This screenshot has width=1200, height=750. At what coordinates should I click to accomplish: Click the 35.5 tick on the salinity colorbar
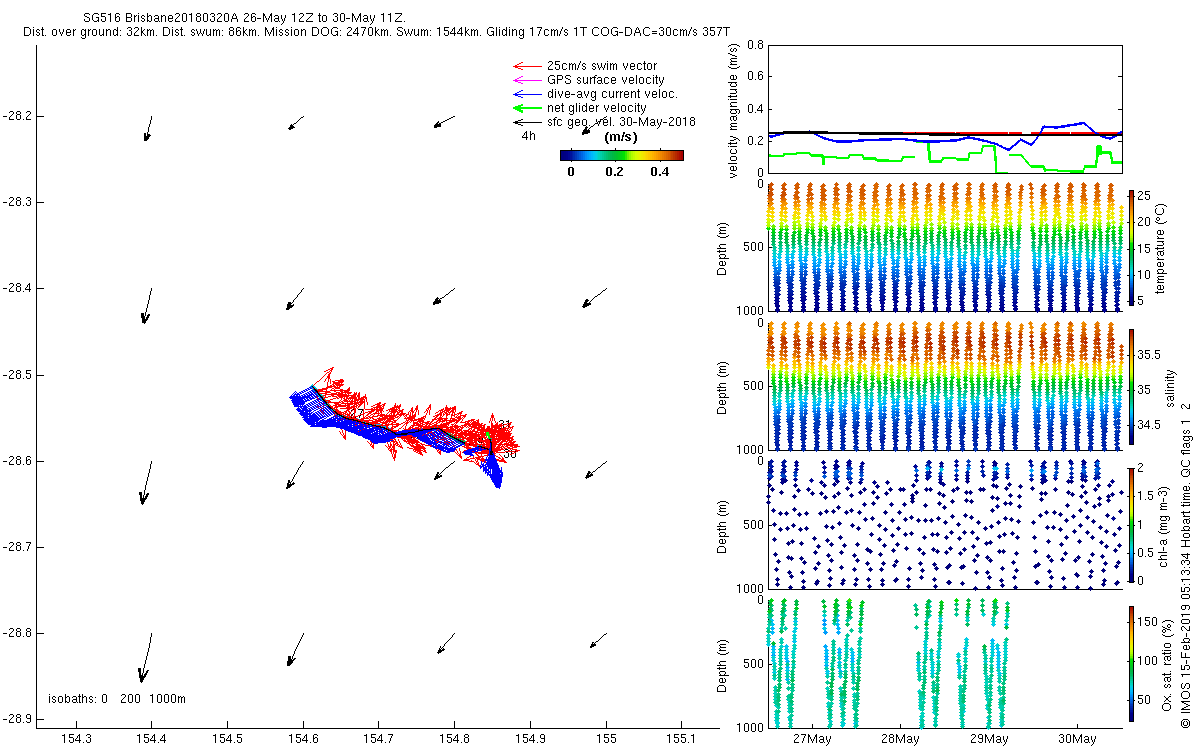[x=1149, y=355]
